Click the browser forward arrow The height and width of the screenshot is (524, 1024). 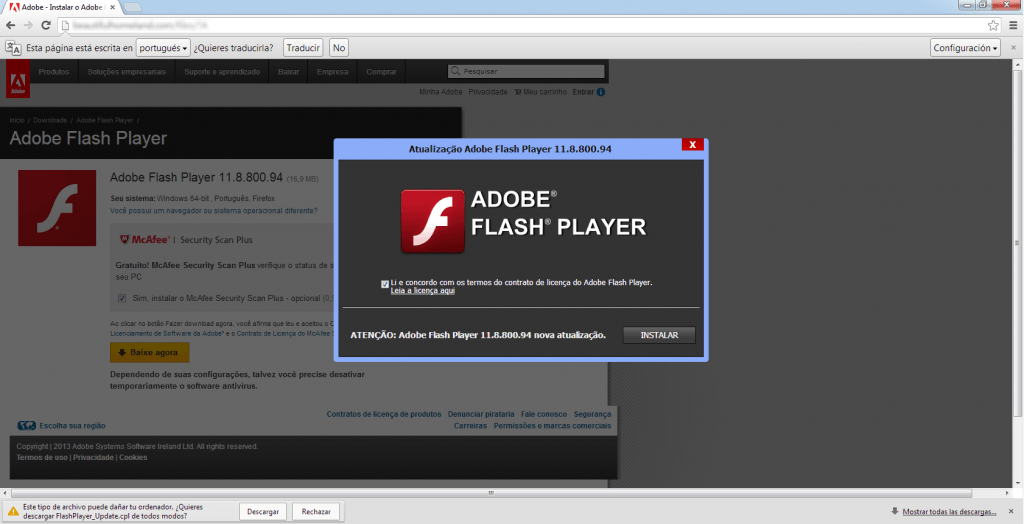[28, 25]
